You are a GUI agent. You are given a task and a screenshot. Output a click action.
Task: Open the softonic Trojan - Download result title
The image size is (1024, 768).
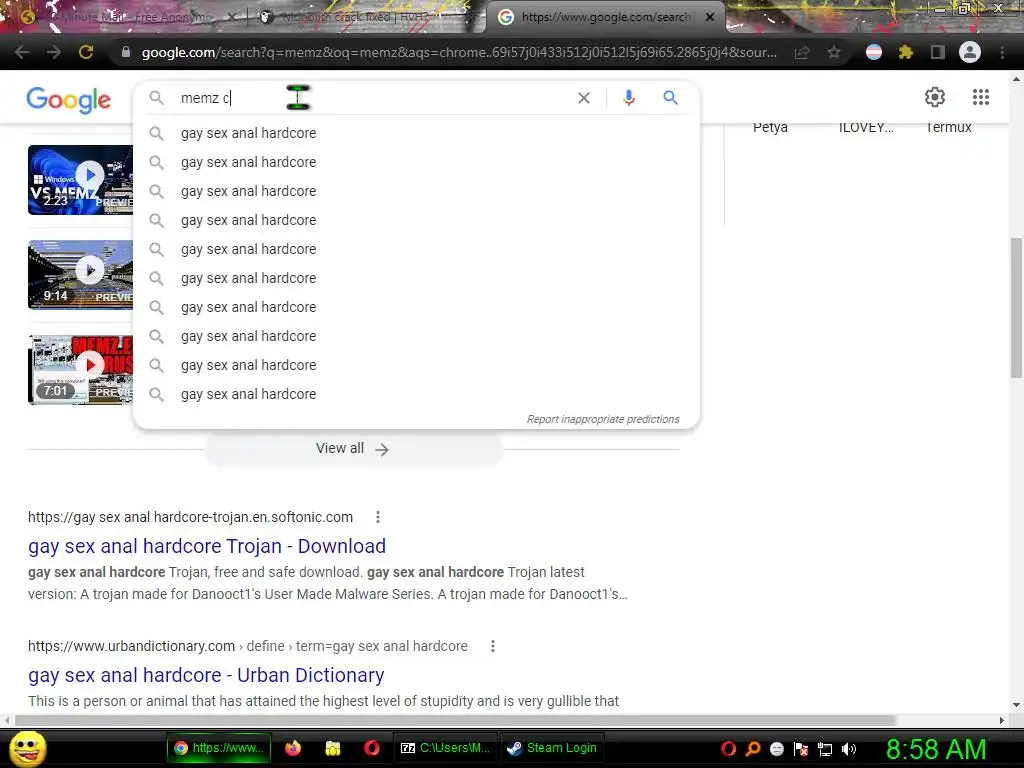[x=207, y=546]
